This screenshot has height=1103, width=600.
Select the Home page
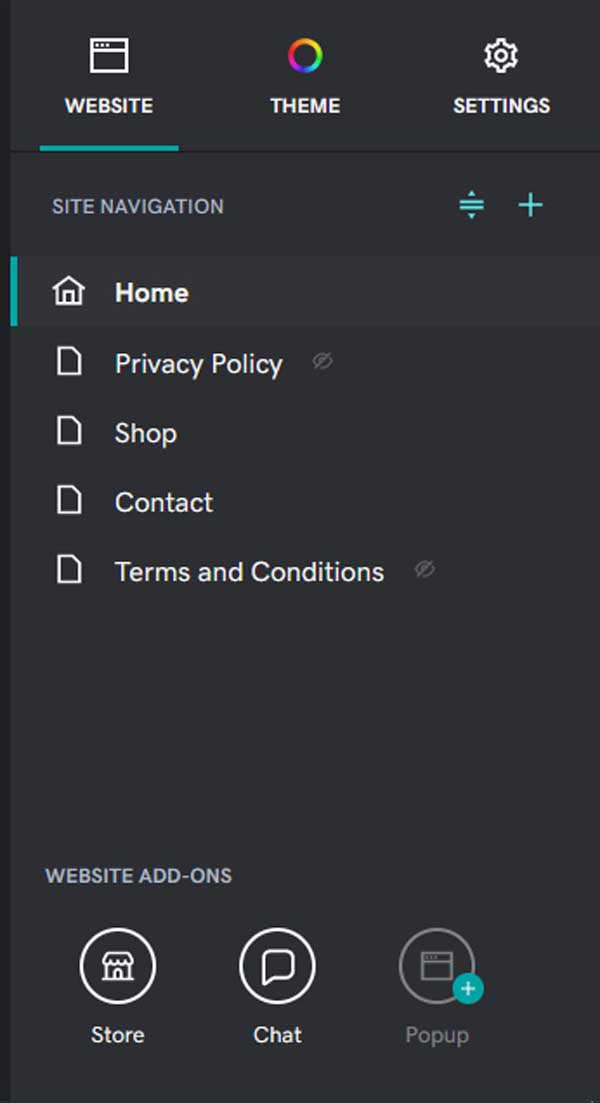152,292
